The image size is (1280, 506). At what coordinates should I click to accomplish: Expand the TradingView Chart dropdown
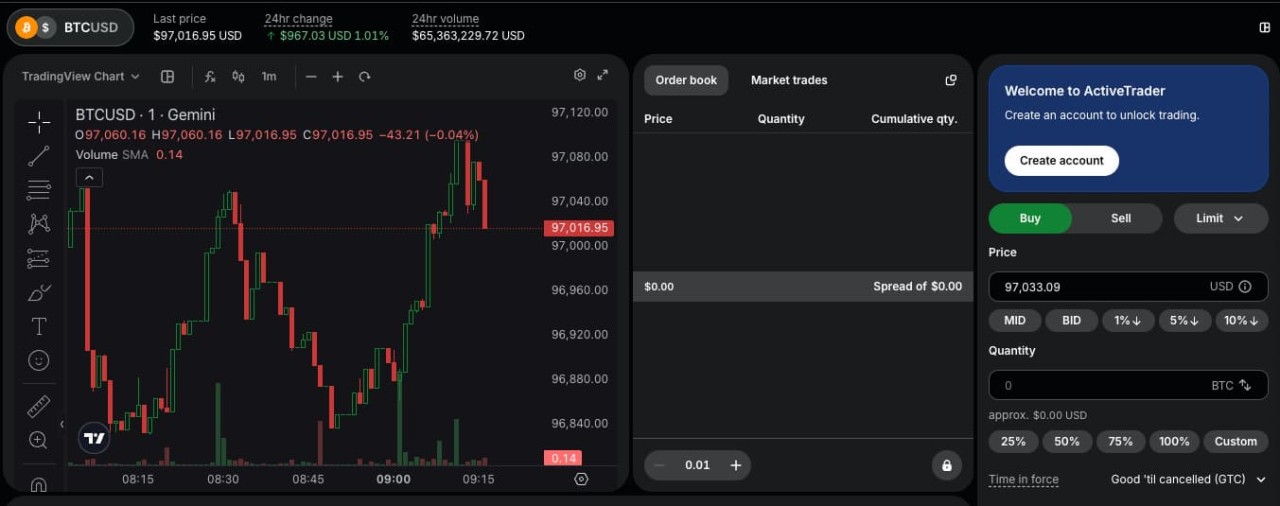click(81, 76)
